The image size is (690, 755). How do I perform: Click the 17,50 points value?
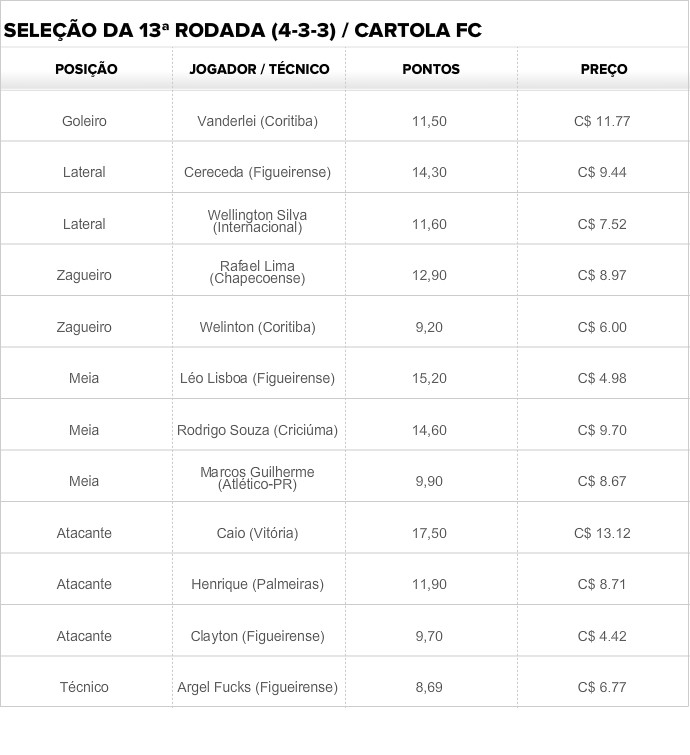coord(429,533)
